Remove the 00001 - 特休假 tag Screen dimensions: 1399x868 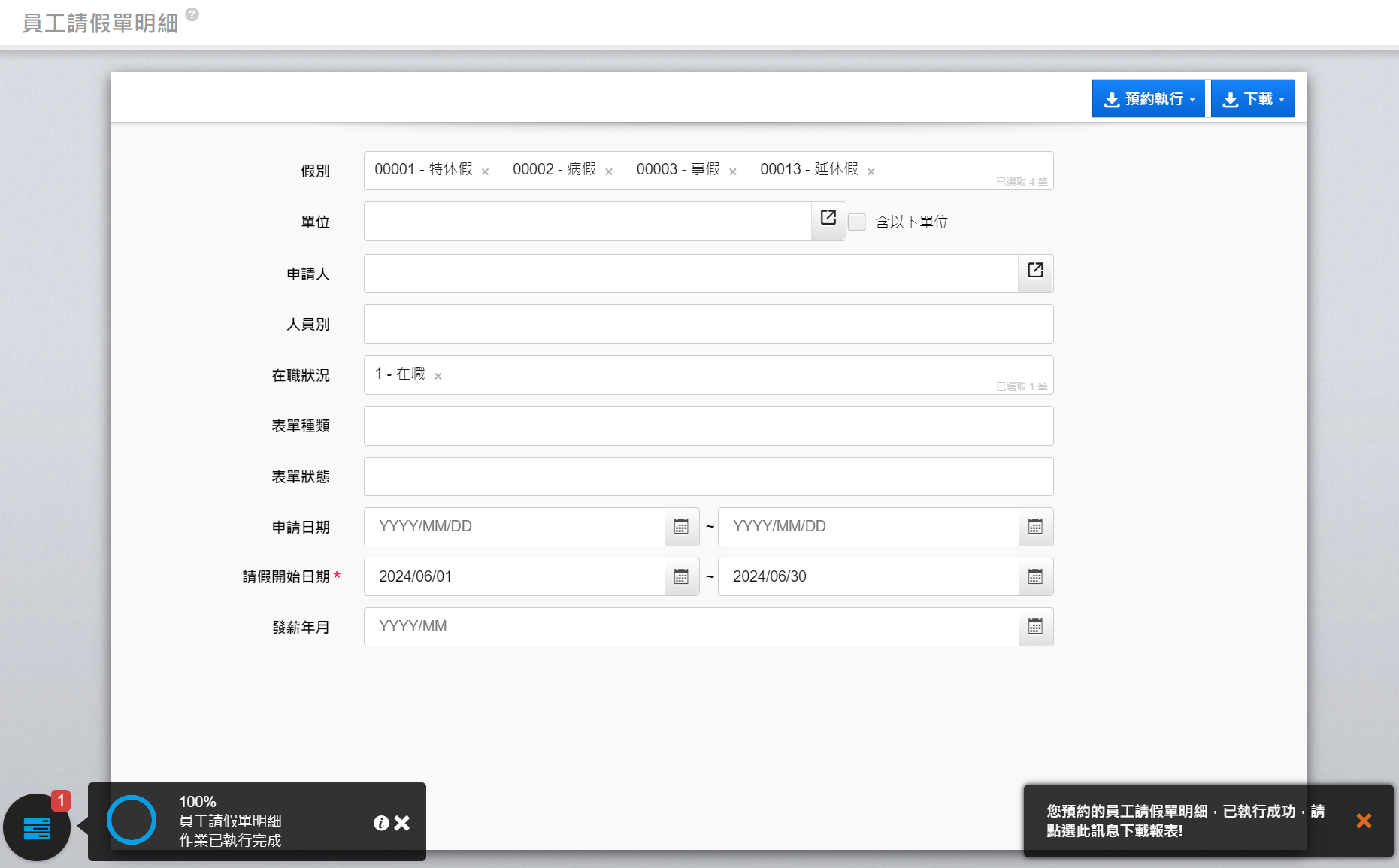pos(486,172)
